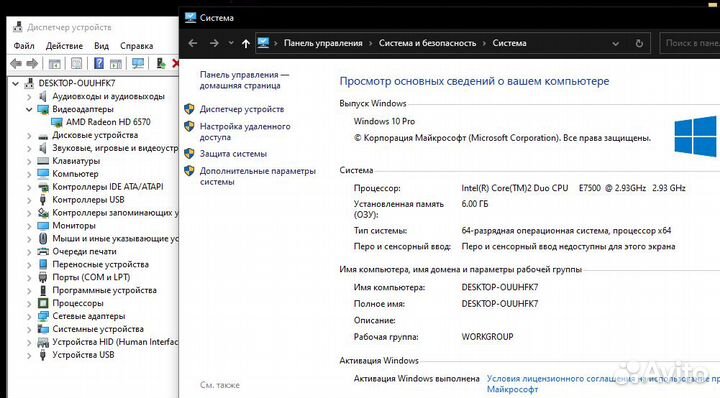The image size is (720, 398).
Task: Click the action pane icon beside the help icon
Action: (116, 63)
